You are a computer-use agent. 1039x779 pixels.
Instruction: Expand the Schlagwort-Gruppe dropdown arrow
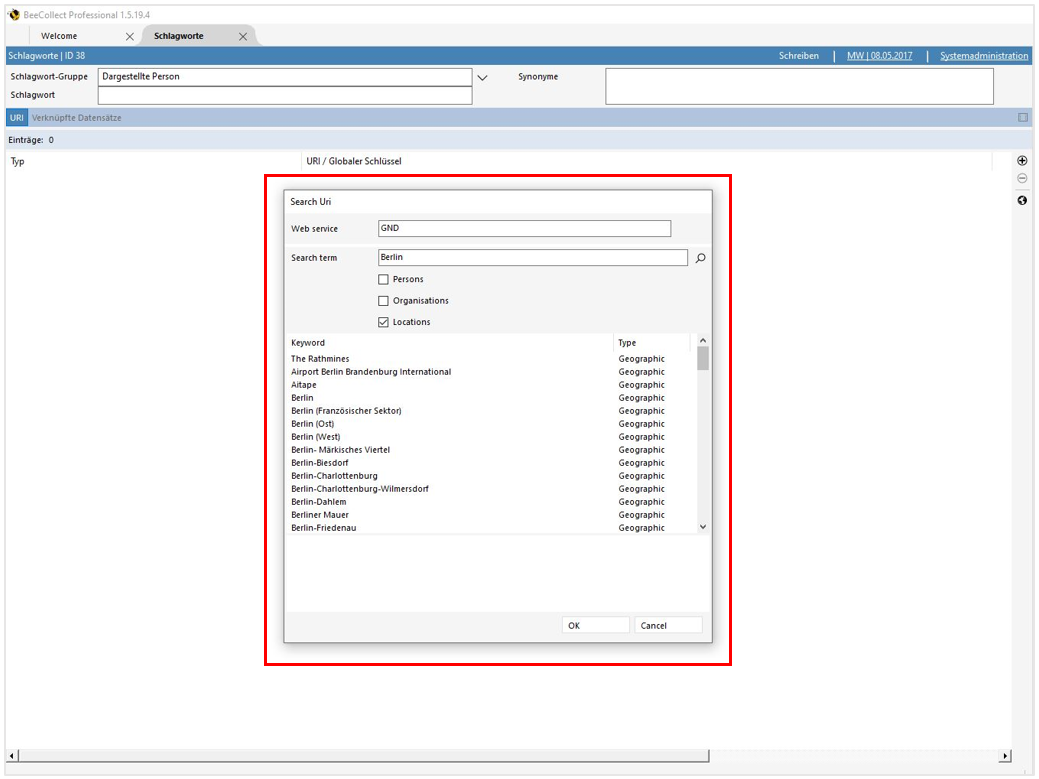482,77
